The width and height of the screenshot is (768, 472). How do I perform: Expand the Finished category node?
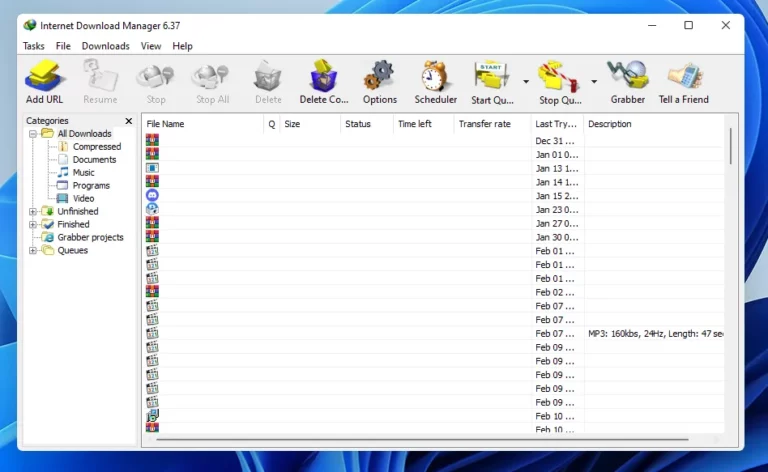pyautogui.click(x=33, y=225)
